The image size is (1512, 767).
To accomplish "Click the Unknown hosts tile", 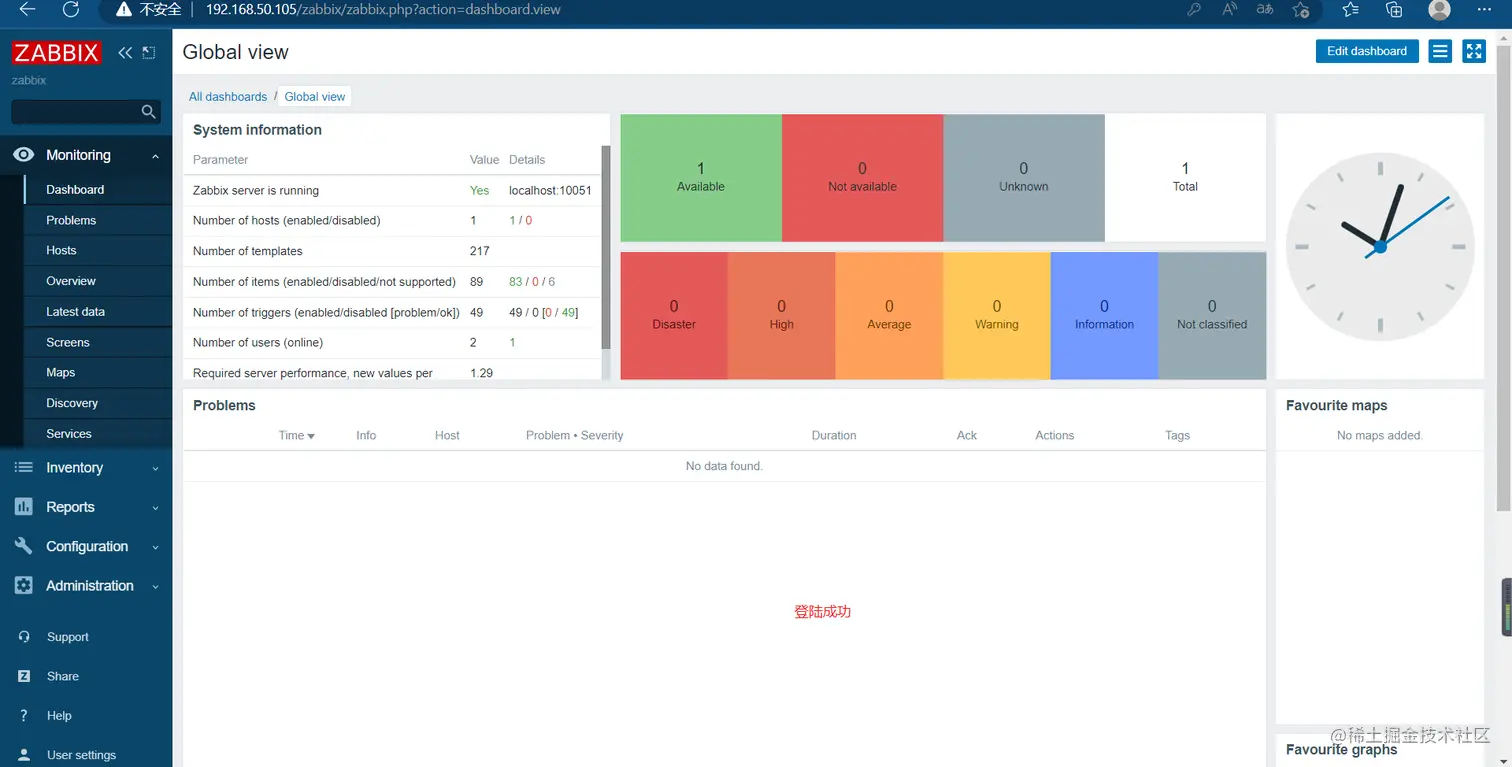I will pyautogui.click(x=1024, y=178).
